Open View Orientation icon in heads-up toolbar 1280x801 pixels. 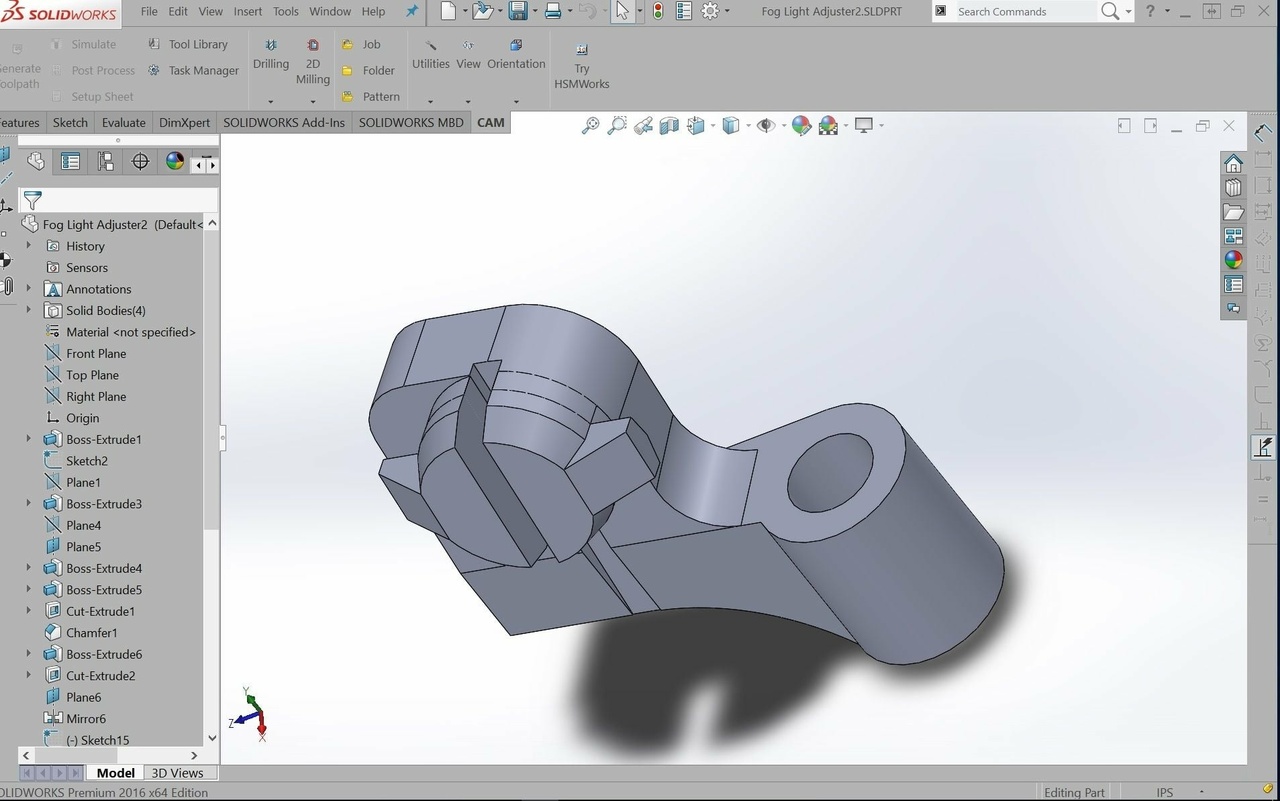tap(696, 125)
